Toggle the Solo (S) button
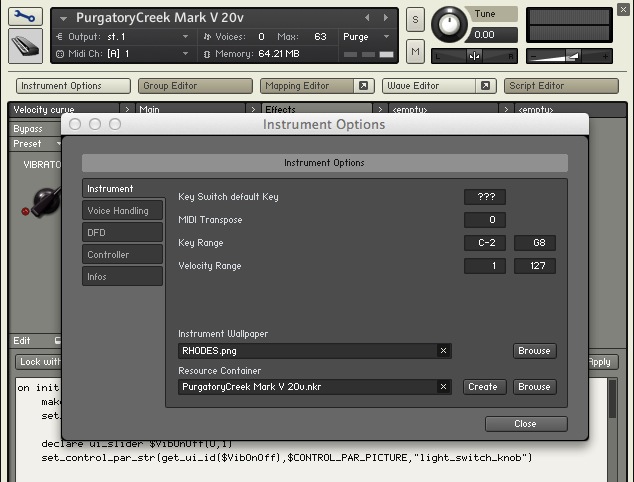 [415, 21]
